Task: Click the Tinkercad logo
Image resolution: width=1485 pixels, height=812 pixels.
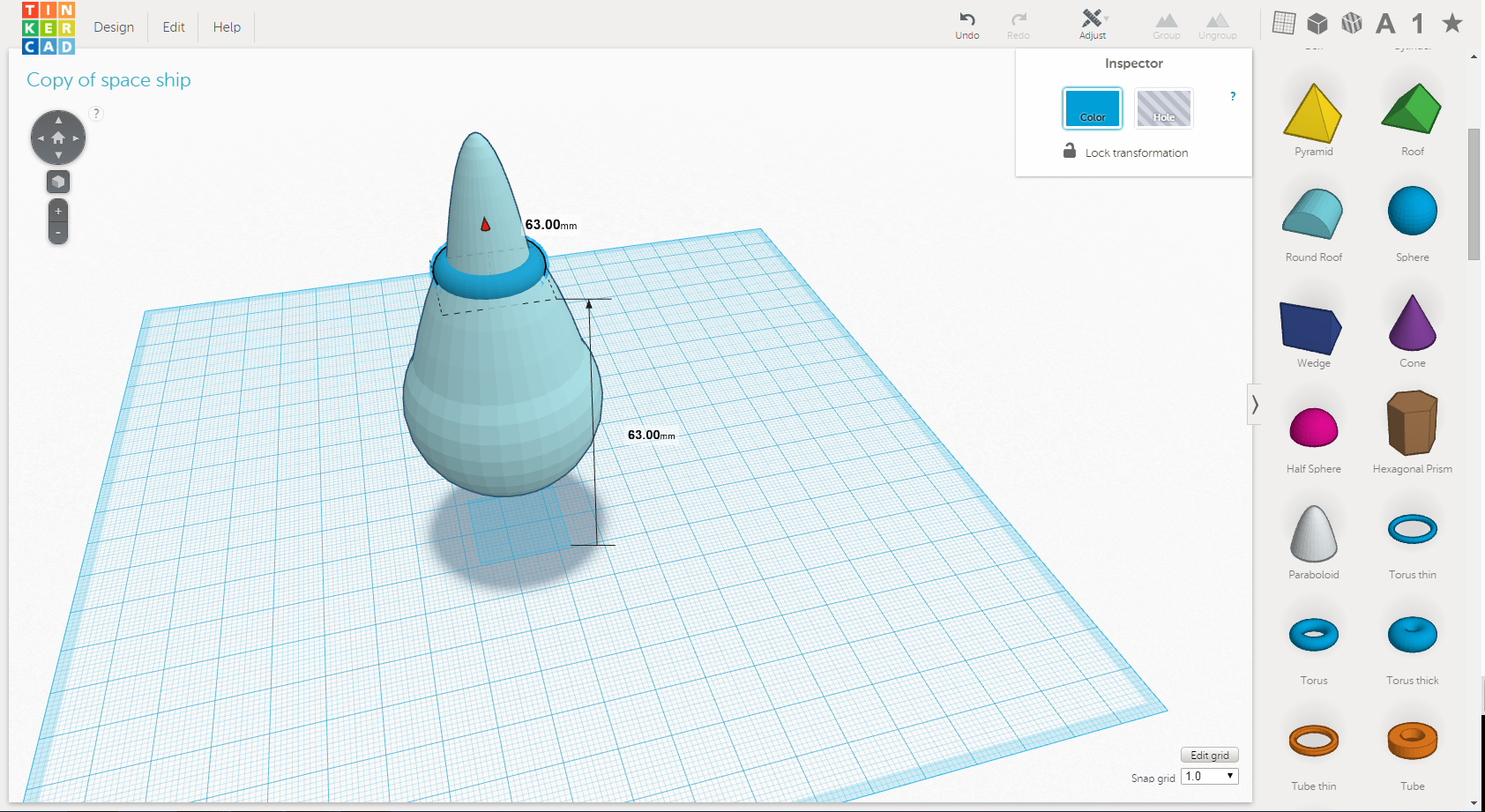Action: [49, 27]
